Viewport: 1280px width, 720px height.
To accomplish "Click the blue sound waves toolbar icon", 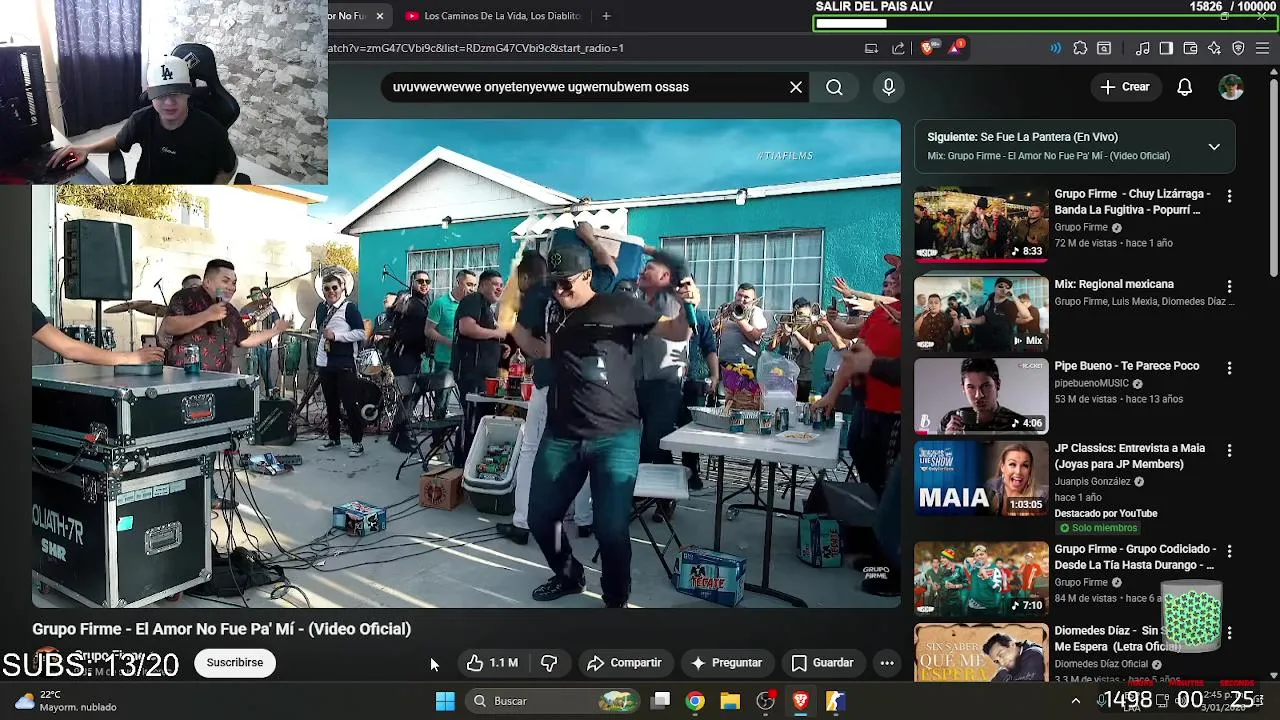I will (x=1055, y=48).
